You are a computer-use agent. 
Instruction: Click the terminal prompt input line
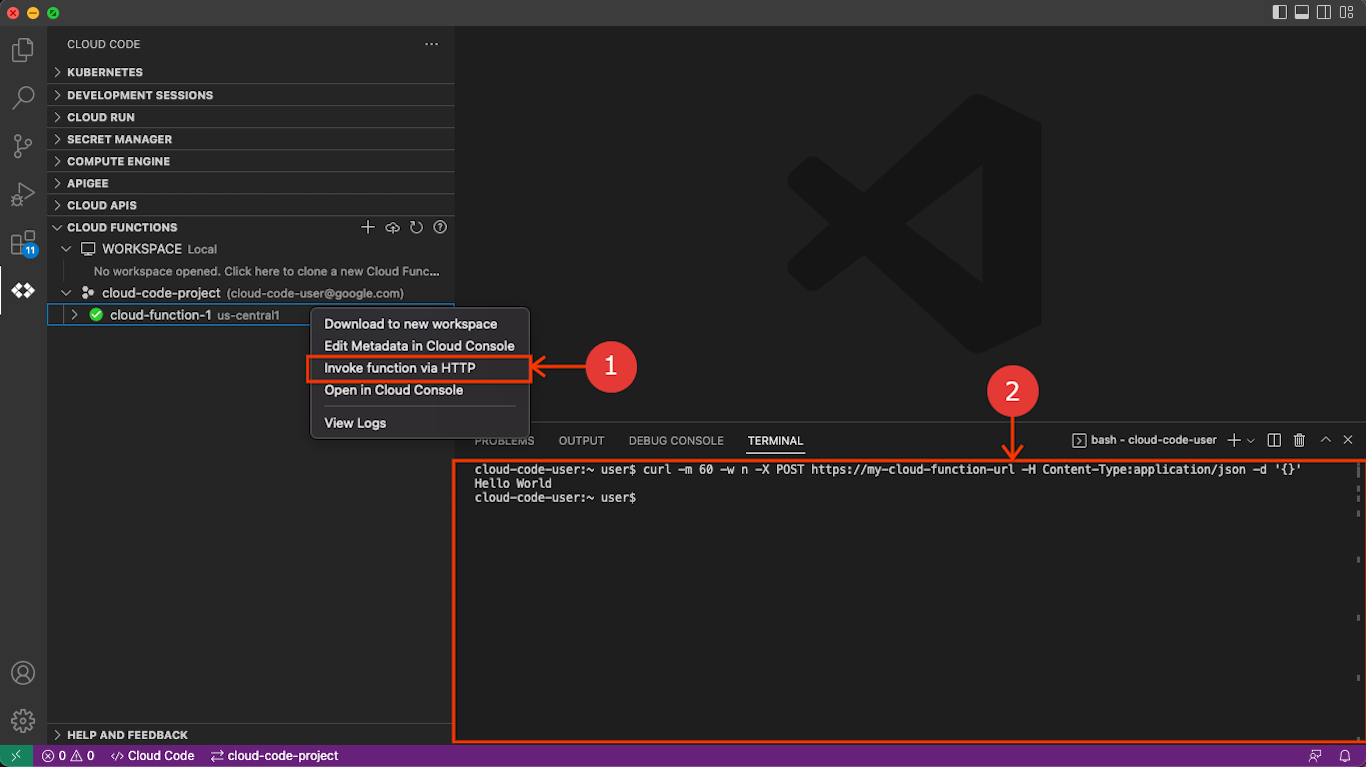(x=555, y=497)
